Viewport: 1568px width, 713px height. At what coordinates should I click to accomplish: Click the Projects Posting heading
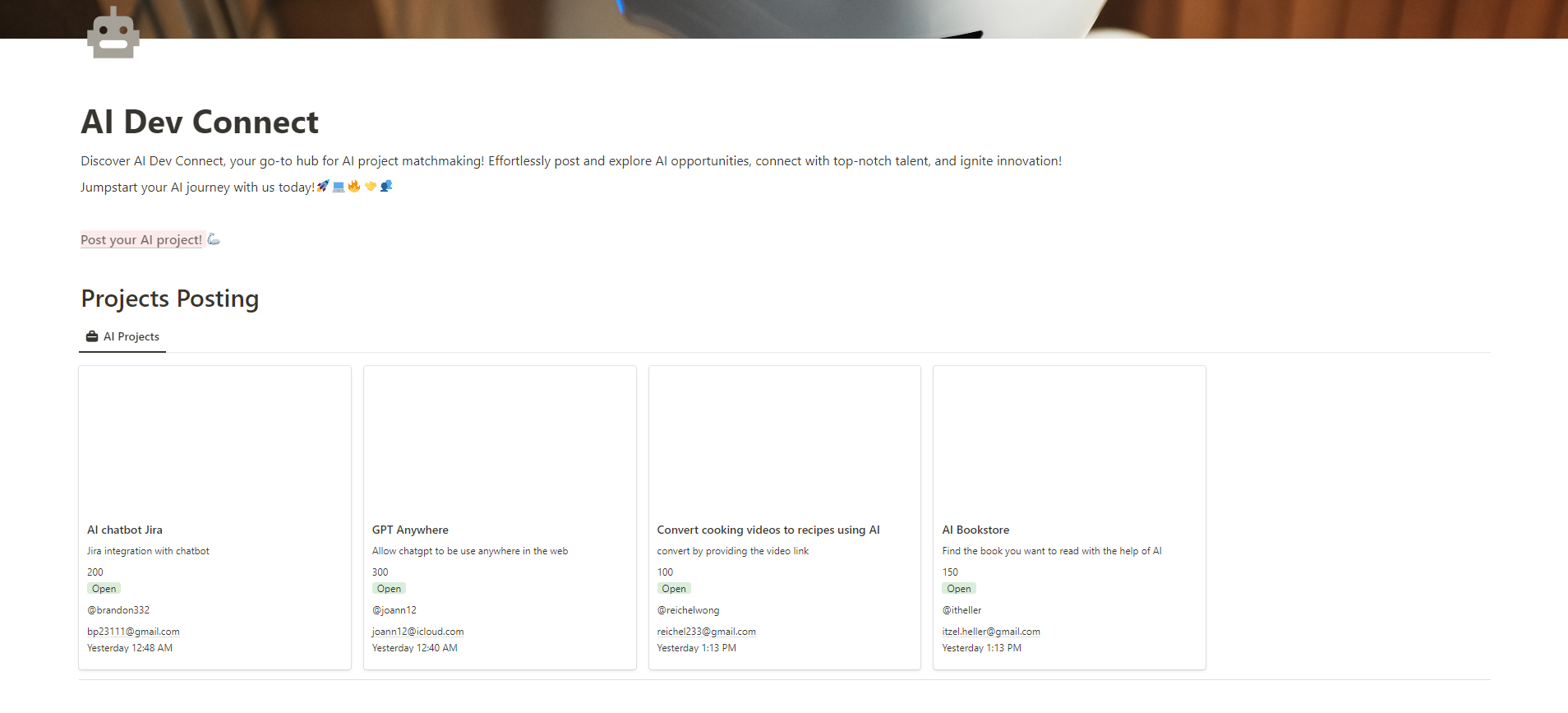(x=170, y=299)
